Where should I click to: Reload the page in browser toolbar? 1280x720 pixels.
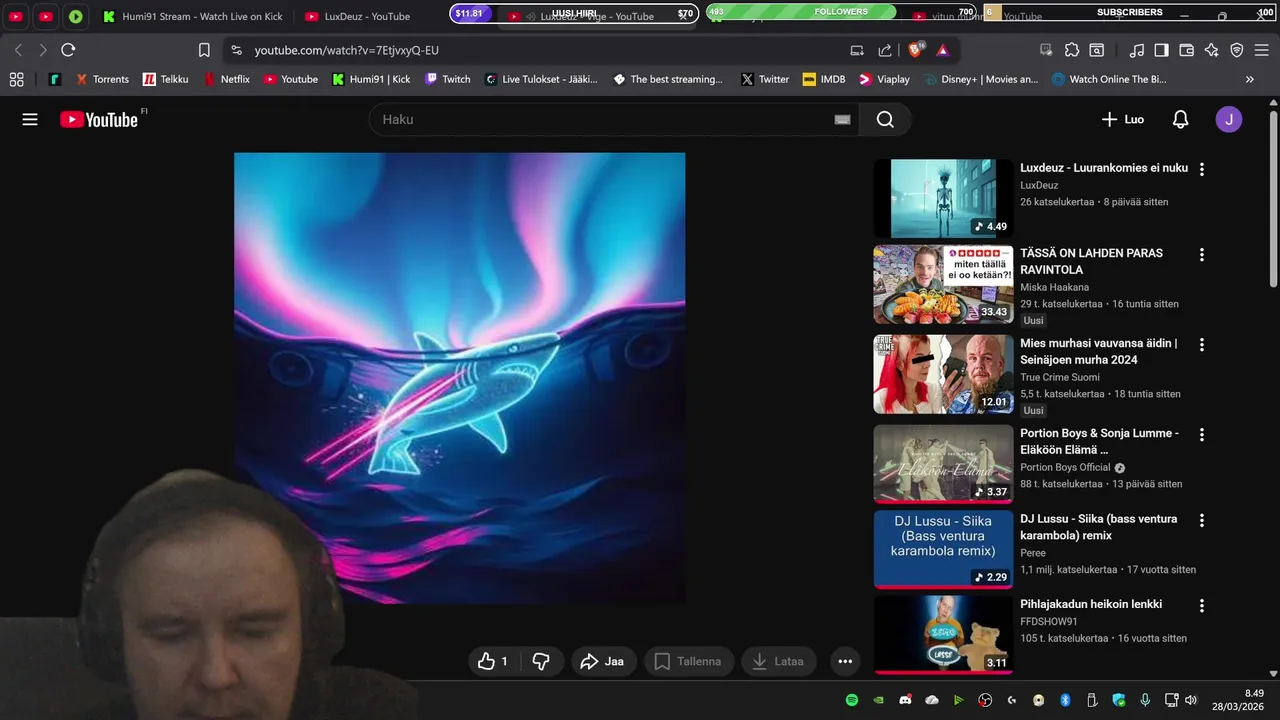pos(68,50)
